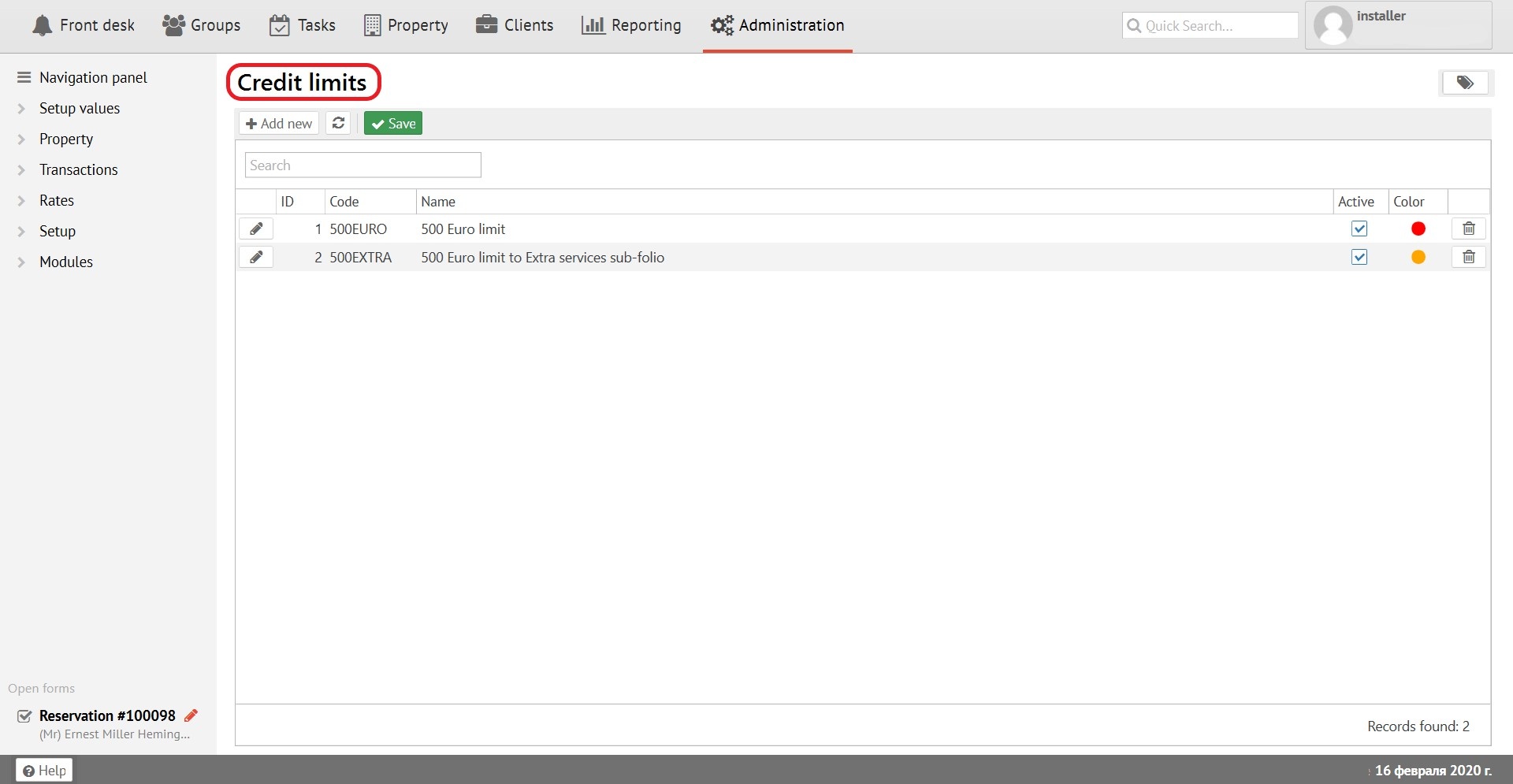Image resolution: width=1513 pixels, height=784 pixels.
Task: Edit the 500EURO credit limit row
Action: 256,229
